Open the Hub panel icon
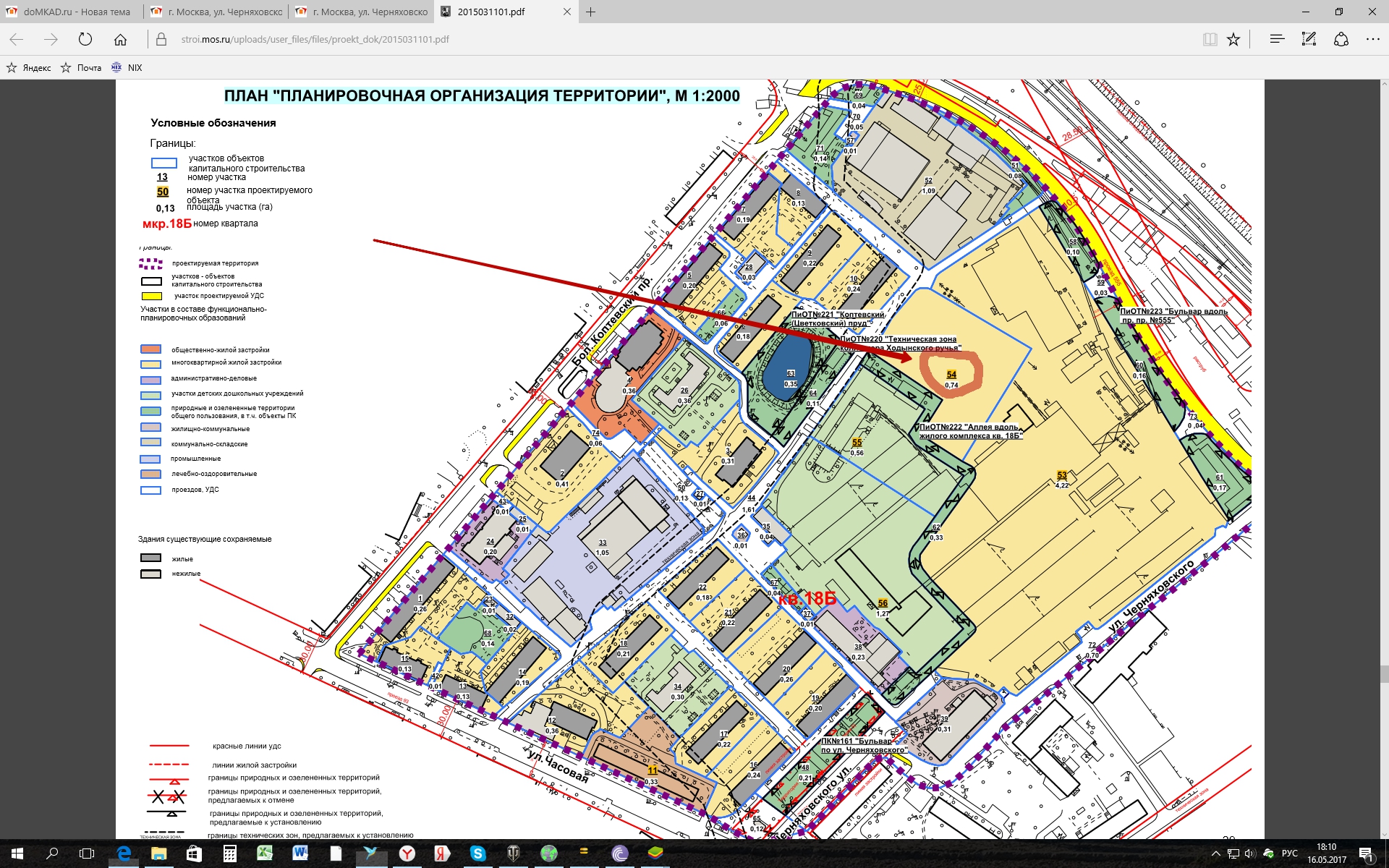The height and width of the screenshot is (868, 1389). tap(1277, 40)
